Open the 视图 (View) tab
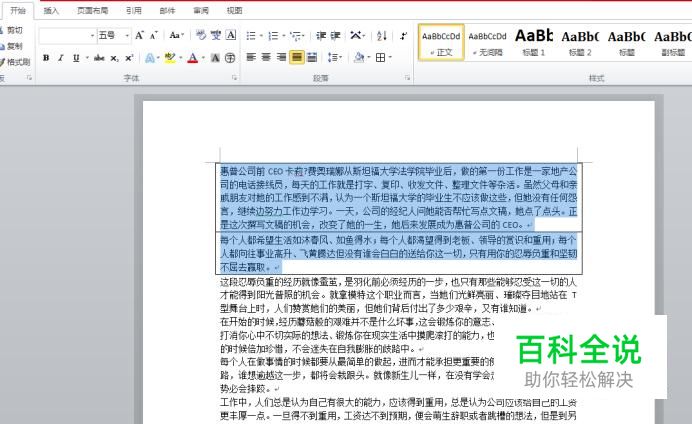This screenshot has height=424, width=692. tap(234, 10)
